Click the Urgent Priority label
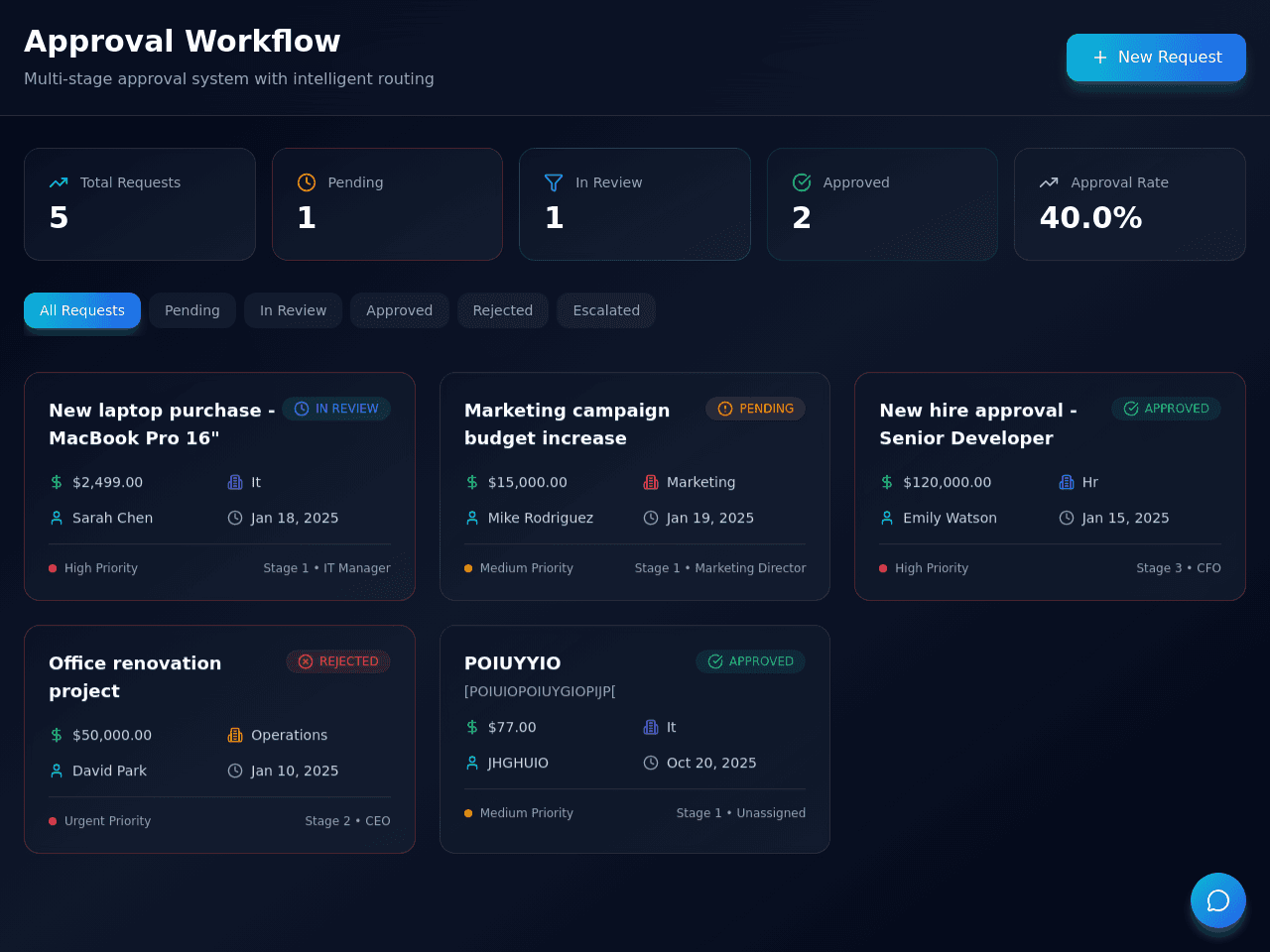Image resolution: width=1270 pixels, height=952 pixels. pos(107,821)
